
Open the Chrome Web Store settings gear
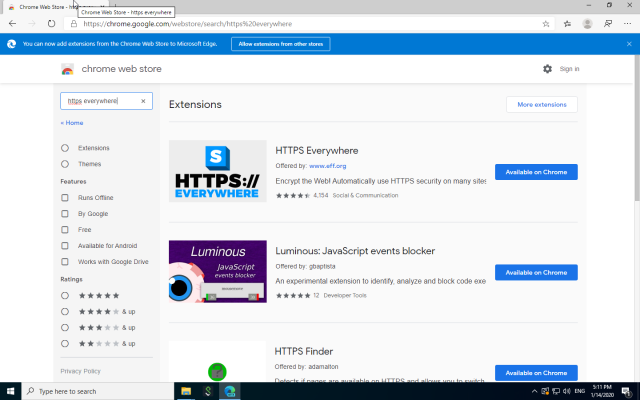pos(547,69)
